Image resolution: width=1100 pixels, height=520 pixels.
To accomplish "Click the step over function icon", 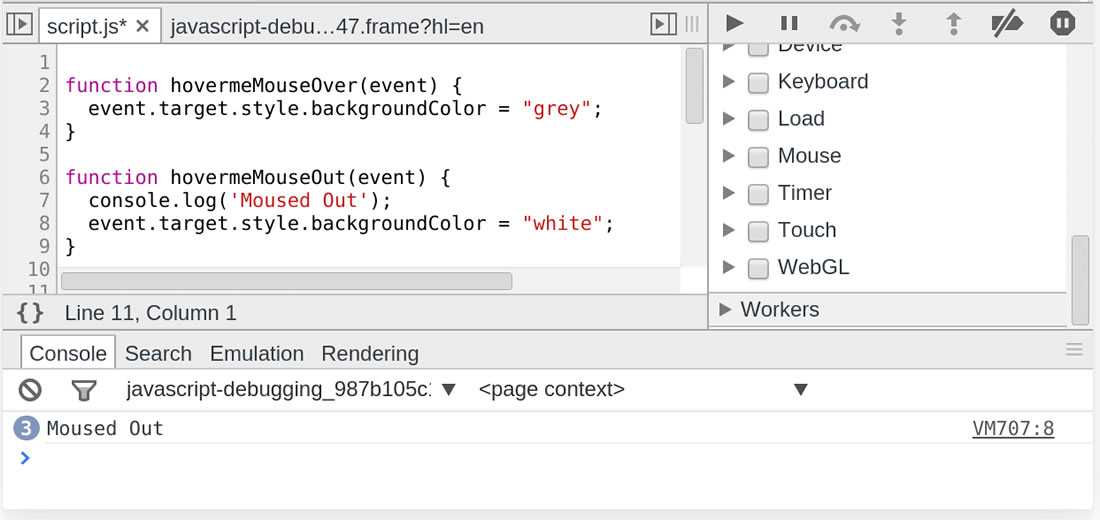I will (845, 23).
